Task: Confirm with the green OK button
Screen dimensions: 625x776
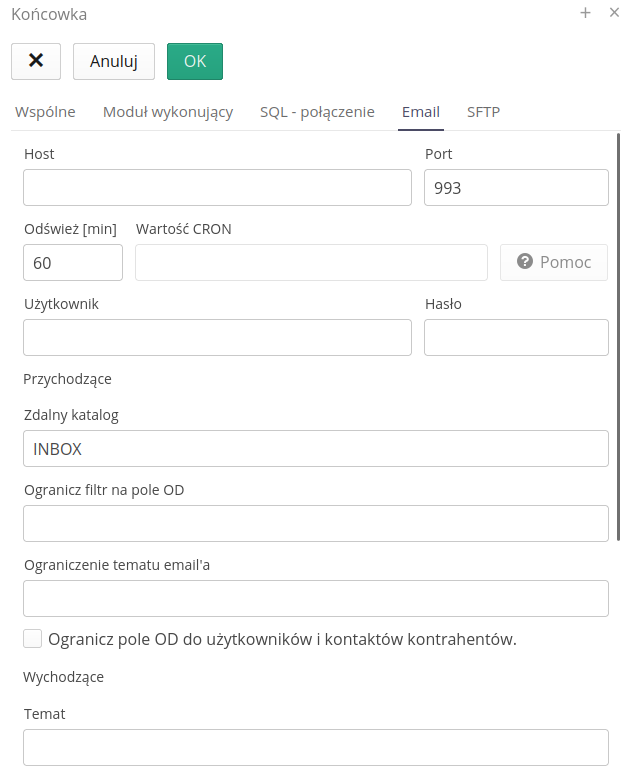Action: pos(195,61)
